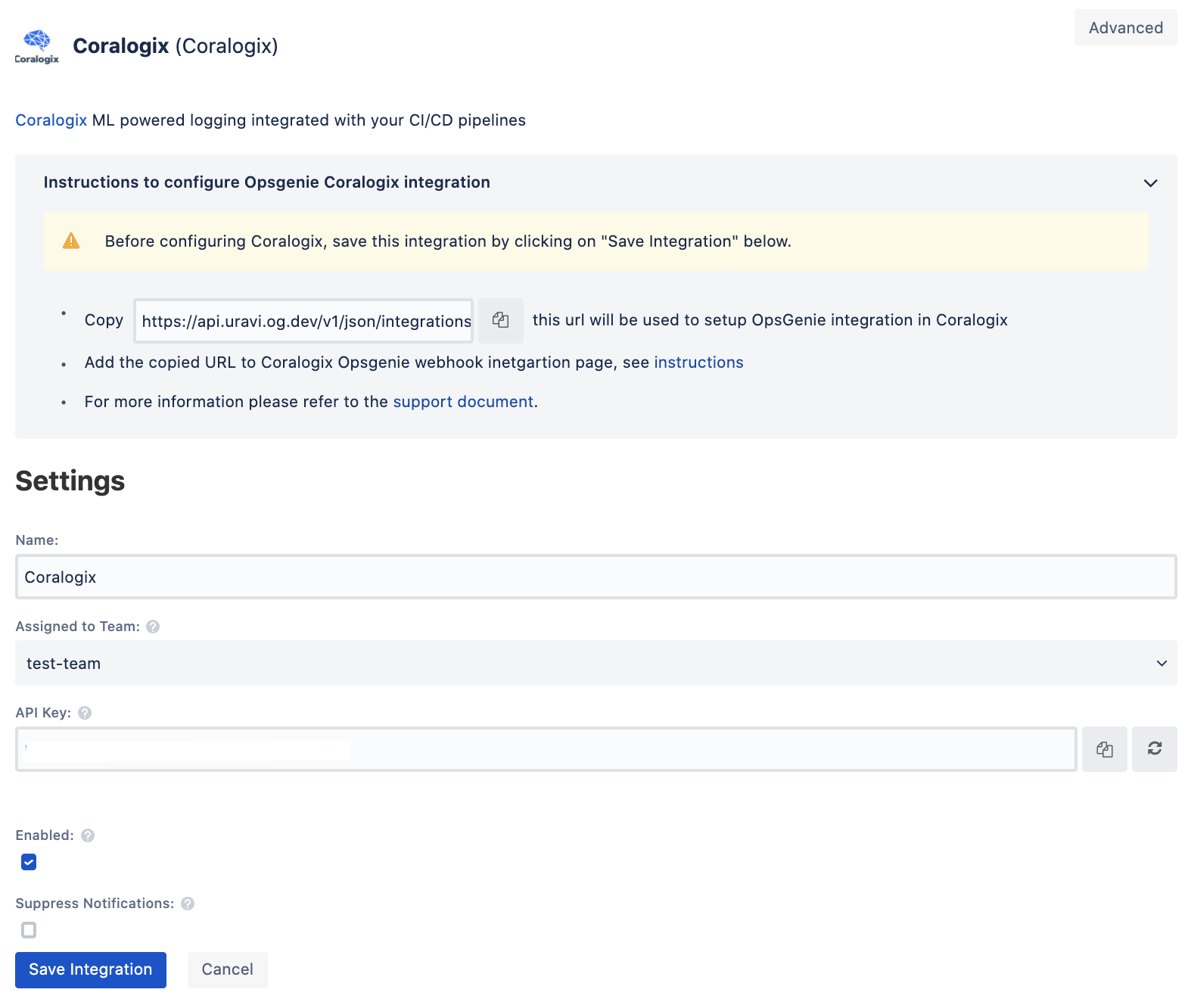
Task: Click the Instructions to configure Opsgenie heading
Action: click(x=267, y=182)
